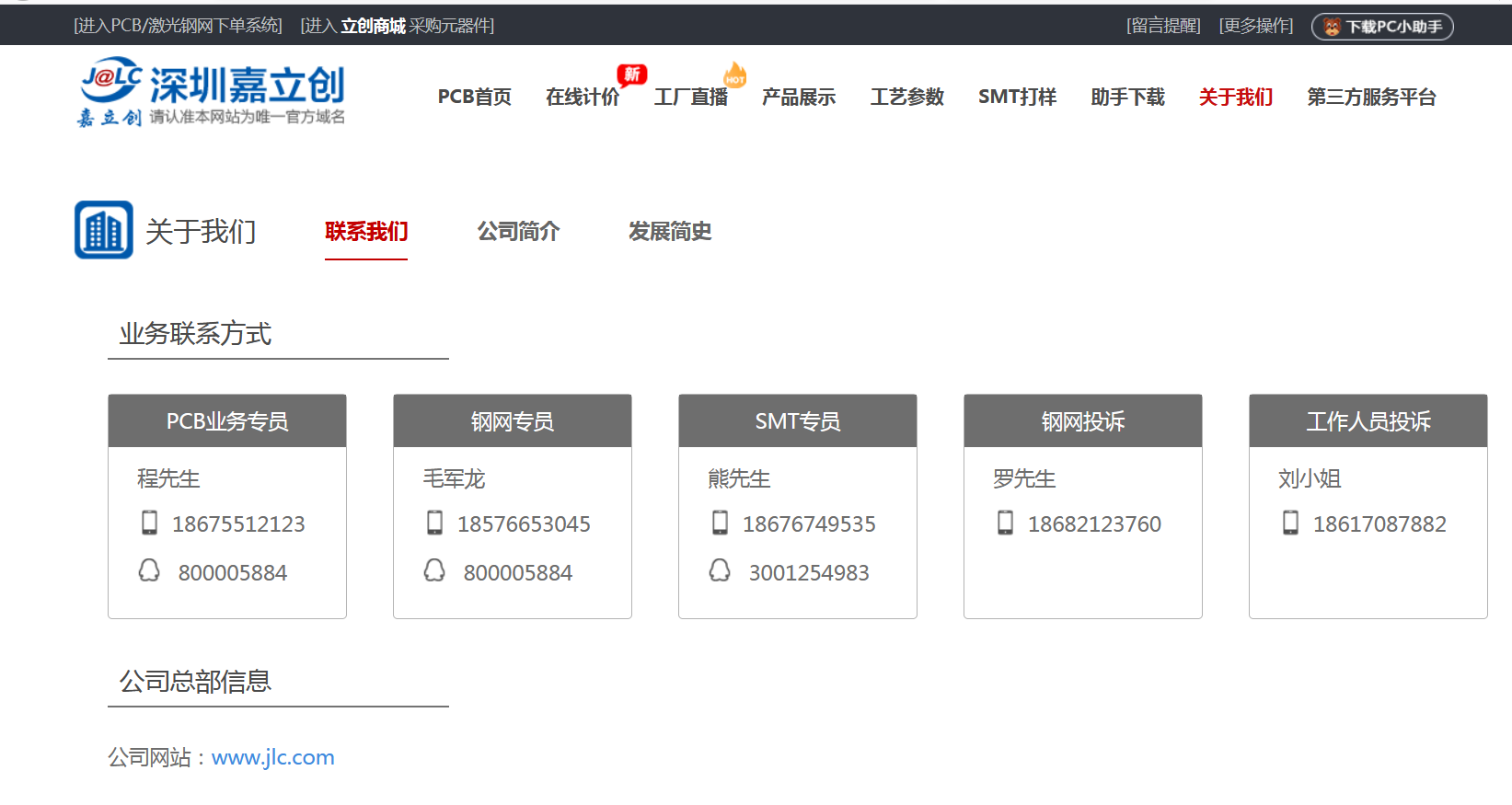The height and width of the screenshot is (805, 1512).
Task: Click the name 刘小姐
Action: point(1310,478)
